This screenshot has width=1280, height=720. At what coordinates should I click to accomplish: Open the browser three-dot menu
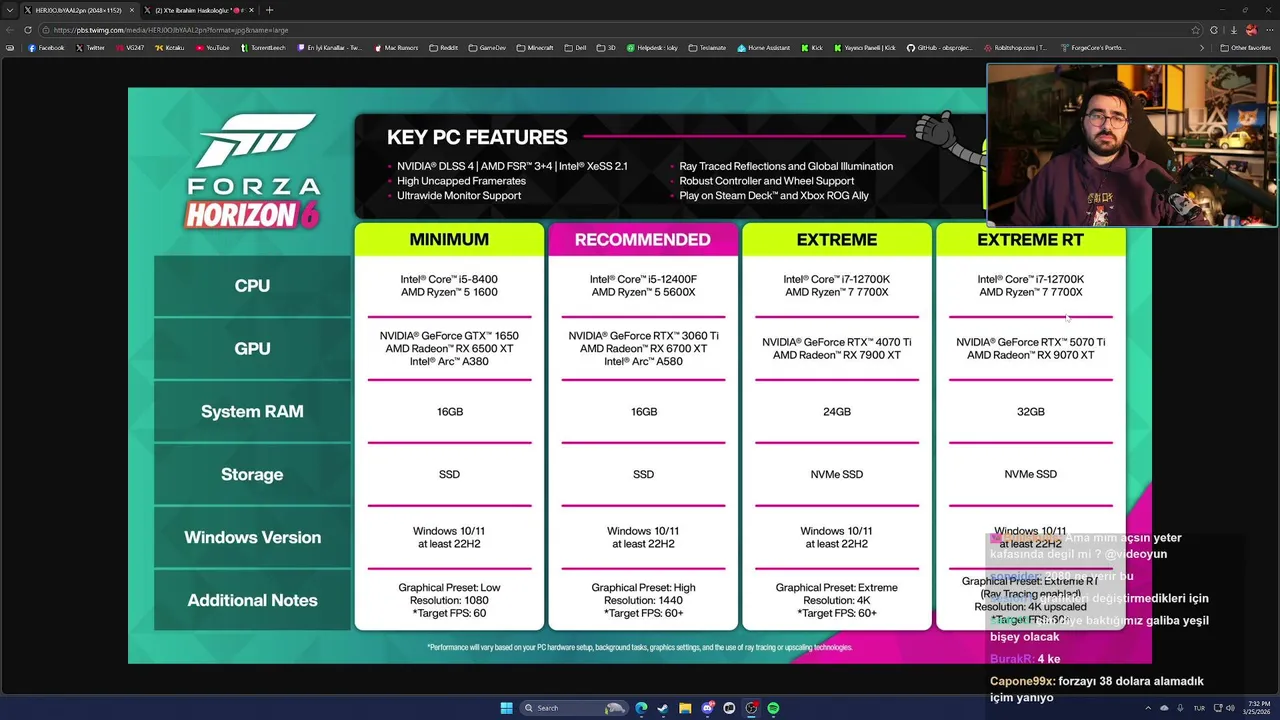point(1270,30)
